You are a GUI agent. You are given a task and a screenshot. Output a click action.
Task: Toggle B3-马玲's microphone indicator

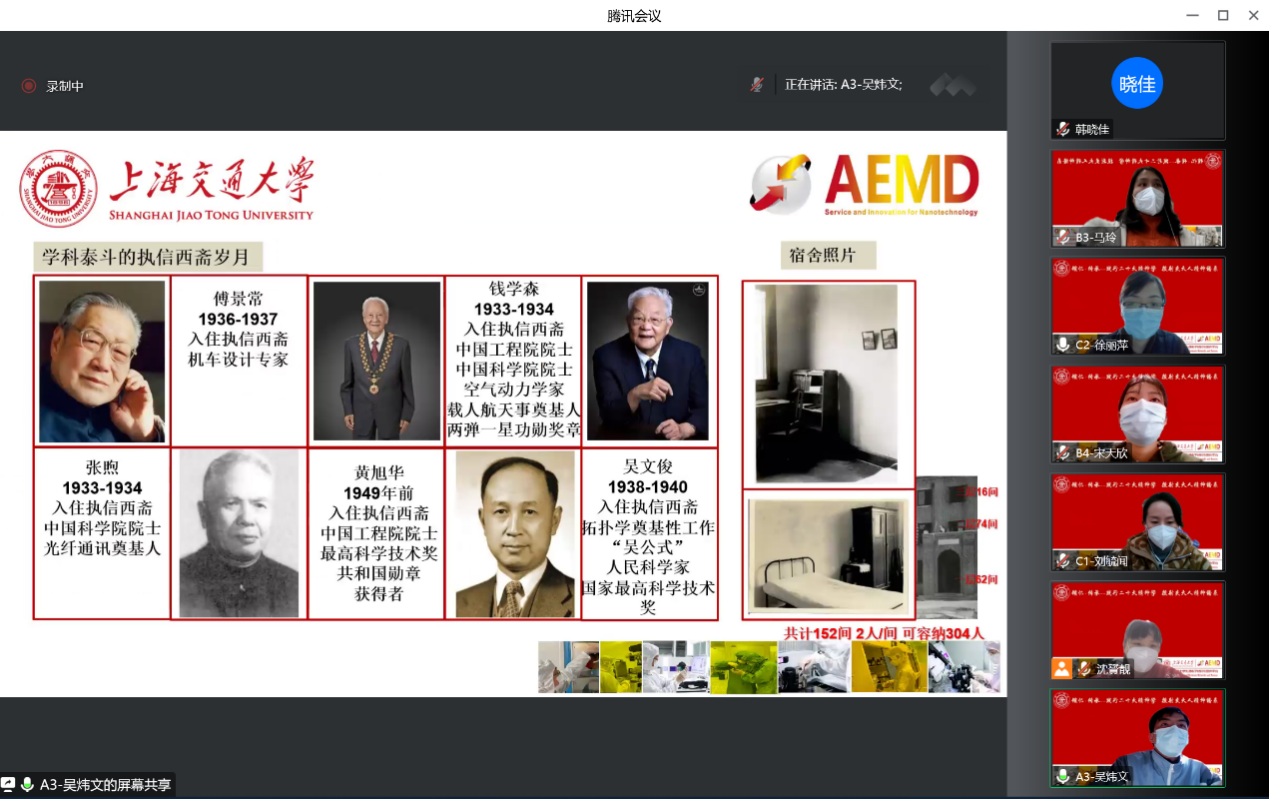click(x=1062, y=235)
